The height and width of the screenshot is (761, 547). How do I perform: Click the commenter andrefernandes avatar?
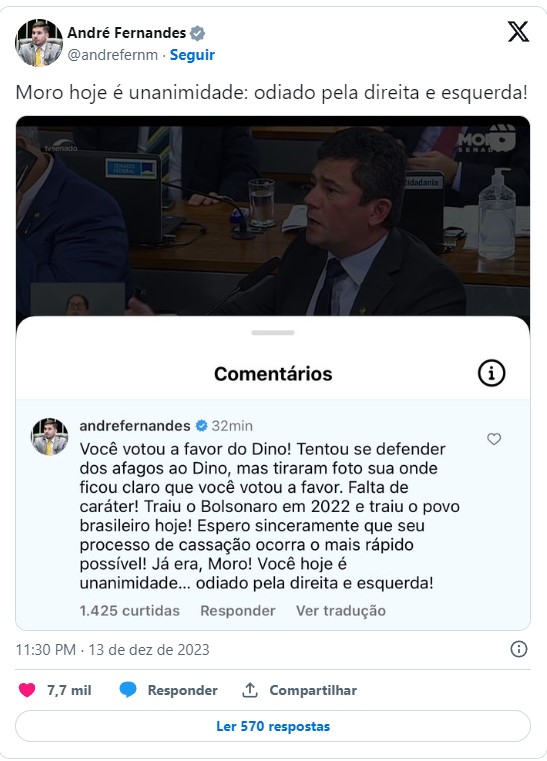(50, 436)
